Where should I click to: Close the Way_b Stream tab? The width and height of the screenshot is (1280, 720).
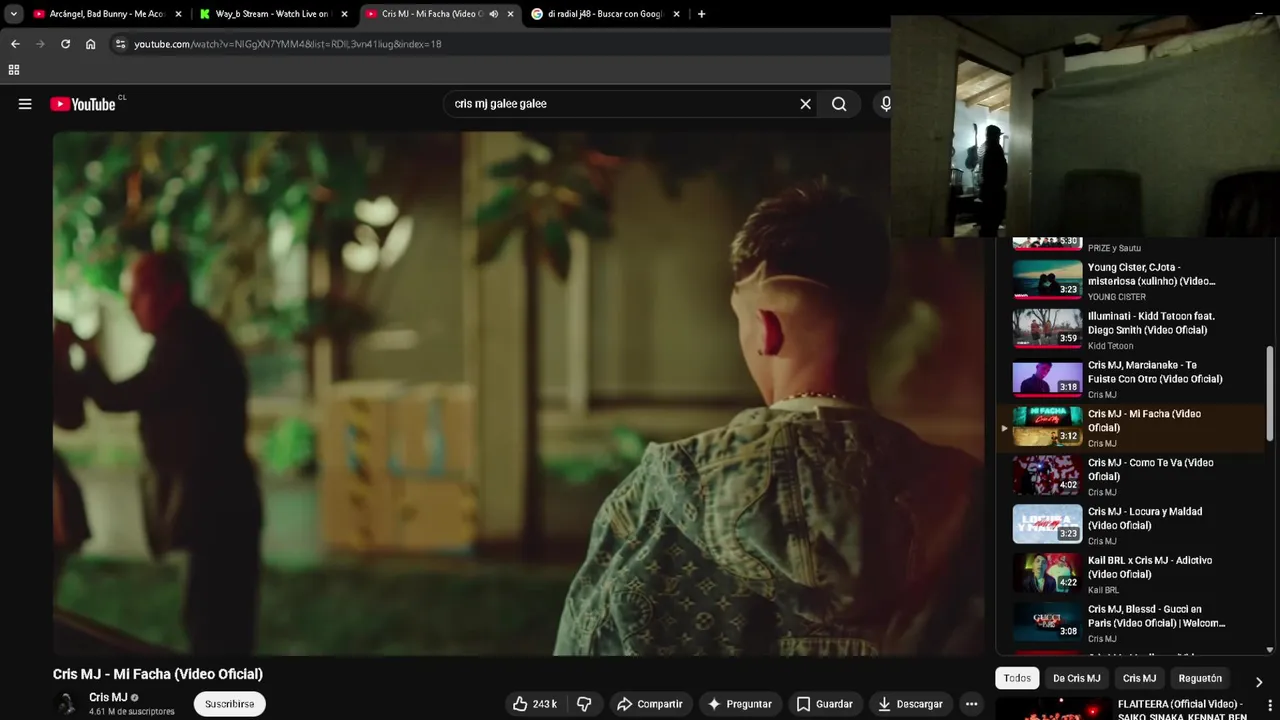click(344, 14)
